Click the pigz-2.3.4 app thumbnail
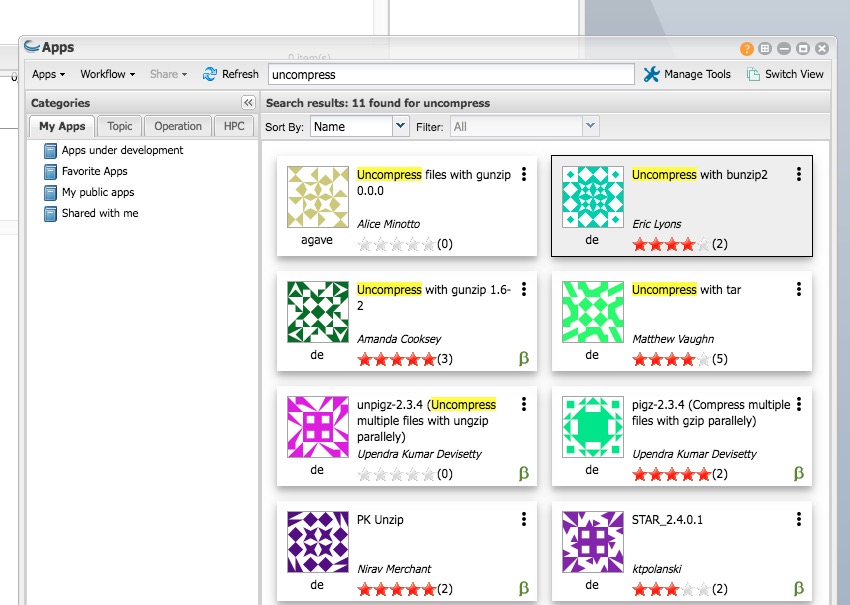Screen dimensions: 850x605 pos(593,427)
